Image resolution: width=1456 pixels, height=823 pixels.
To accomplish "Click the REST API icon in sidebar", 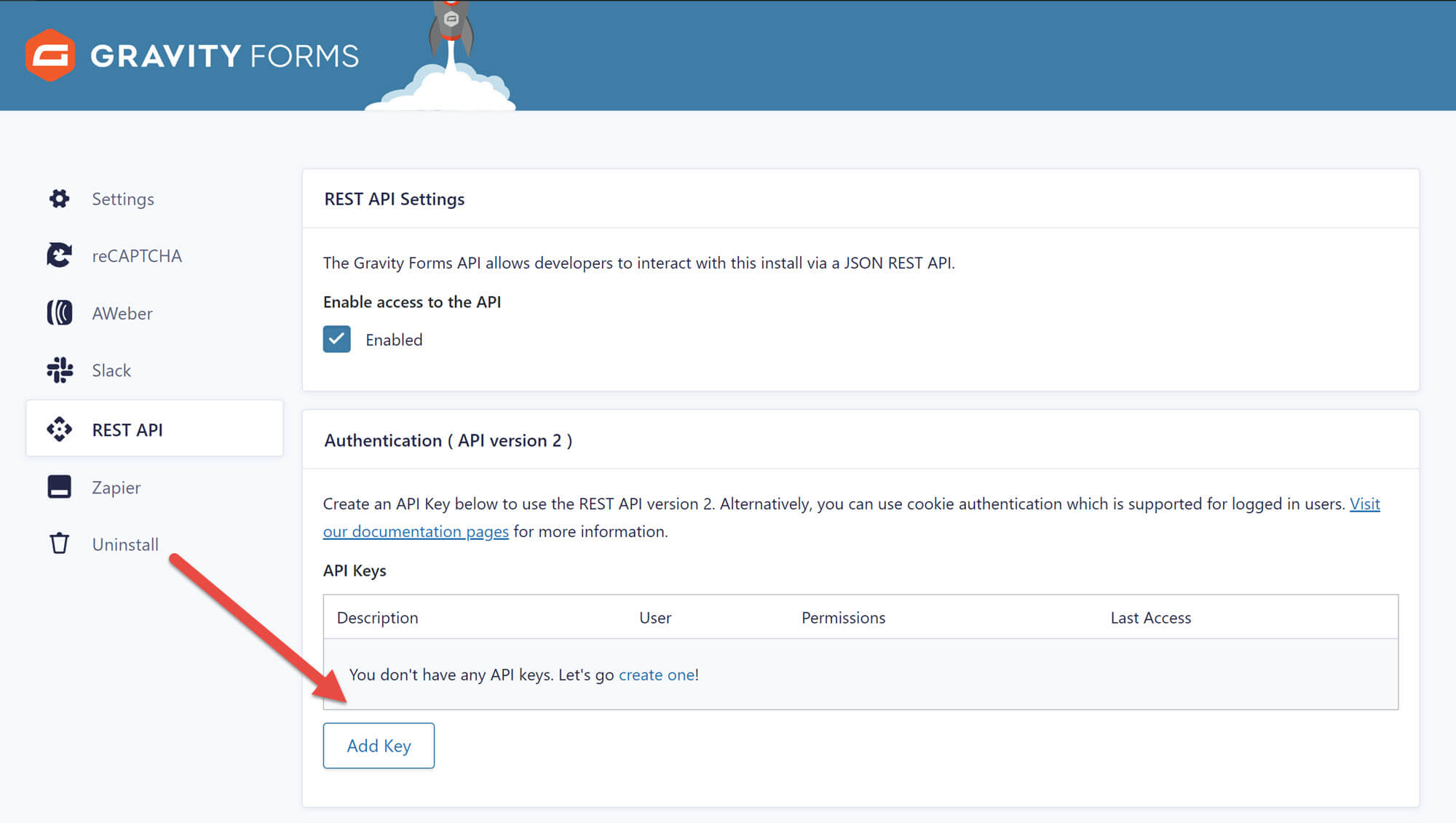I will click(59, 429).
